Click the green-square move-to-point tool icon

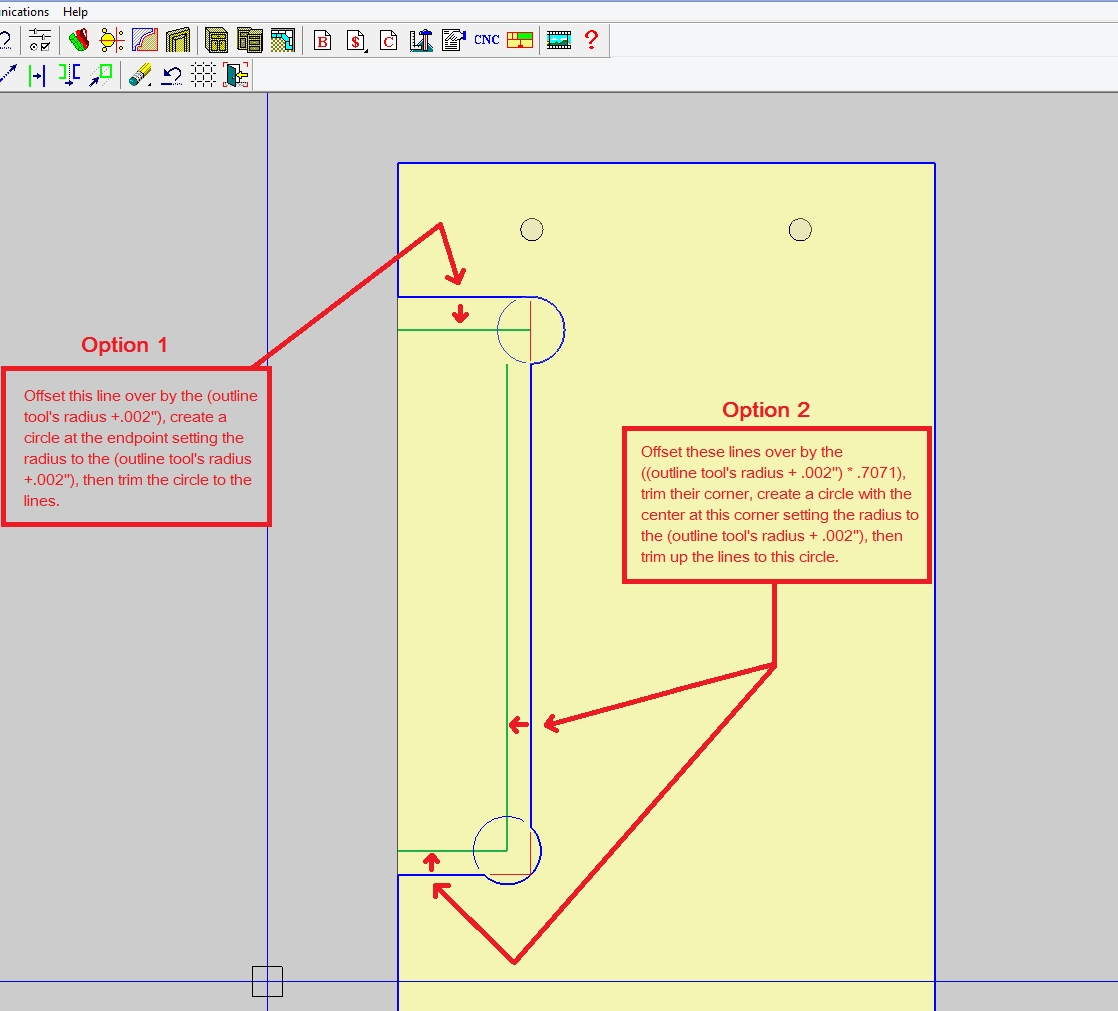tap(101, 75)
